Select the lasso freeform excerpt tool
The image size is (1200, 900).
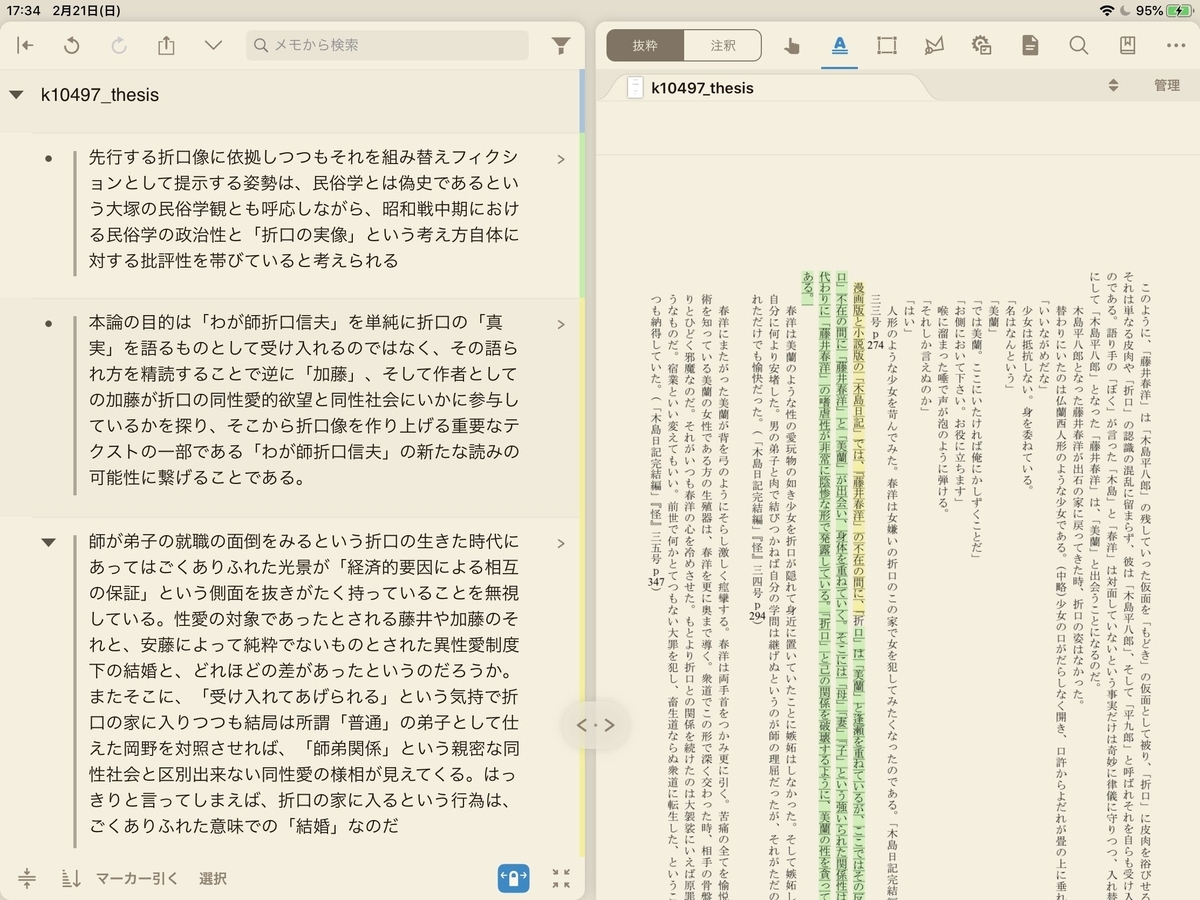tap(935, 45)
